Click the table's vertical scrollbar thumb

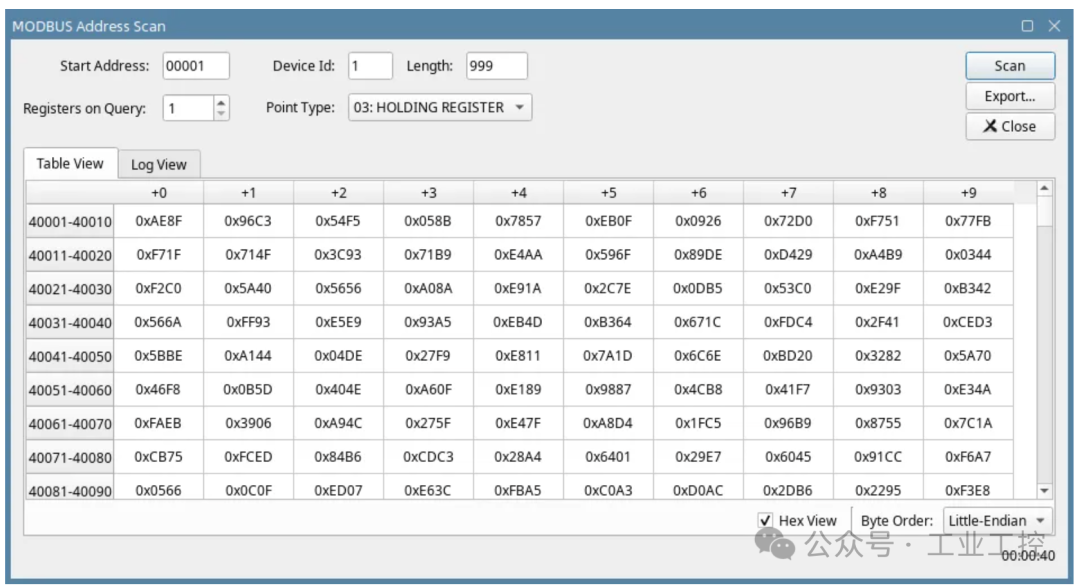(x=1044, y=211)
